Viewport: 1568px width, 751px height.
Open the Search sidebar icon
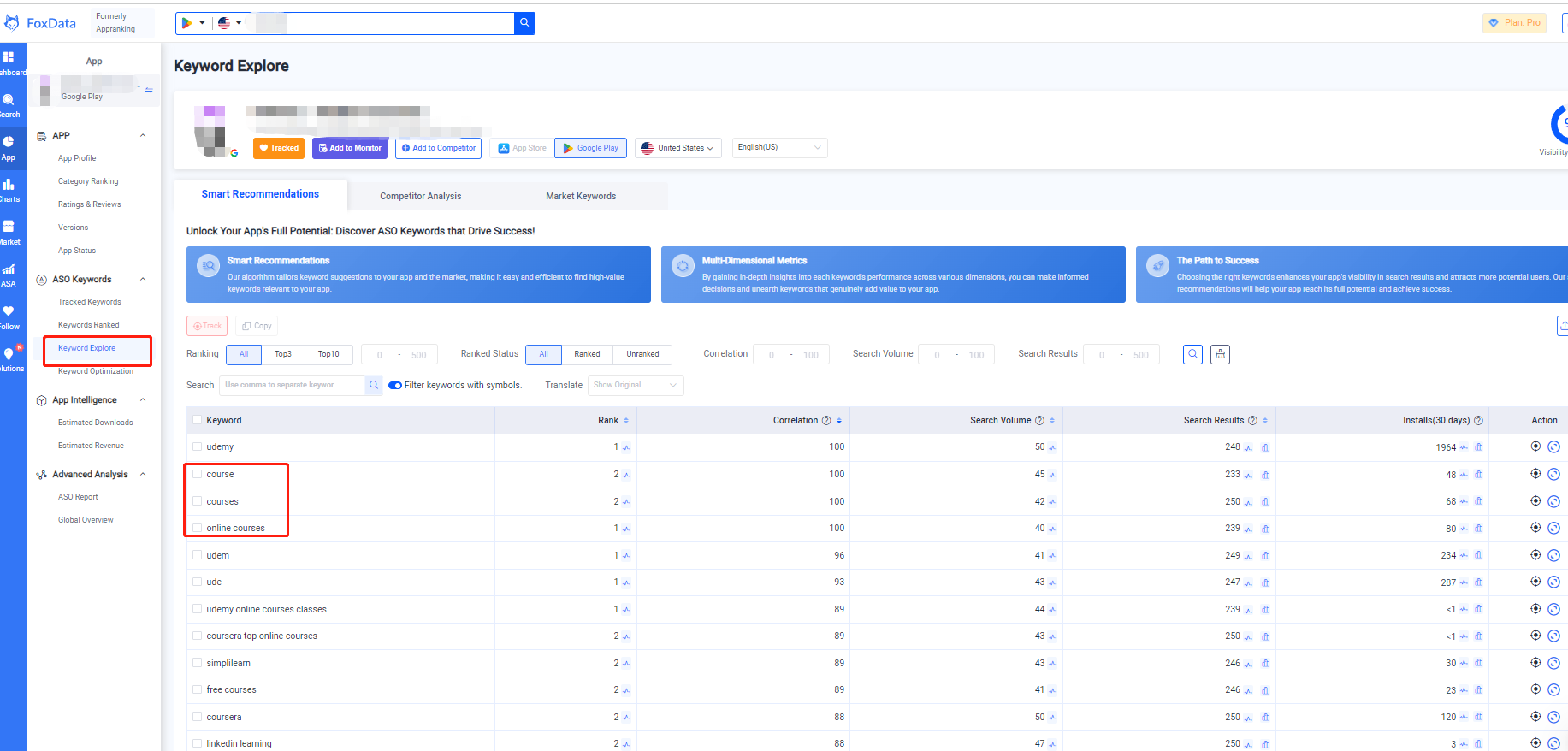point(9,105)
